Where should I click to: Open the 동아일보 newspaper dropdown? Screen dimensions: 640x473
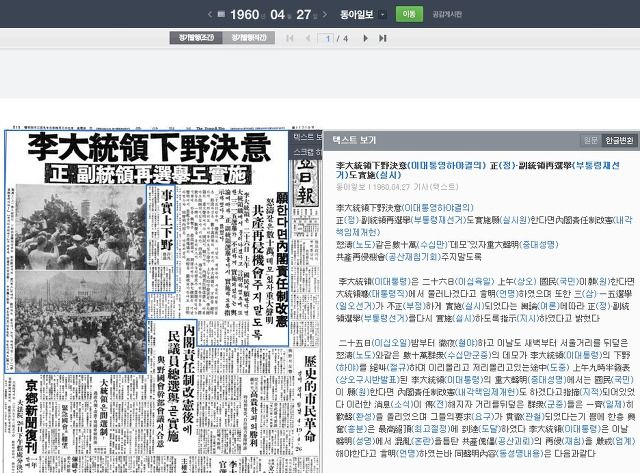382,15
